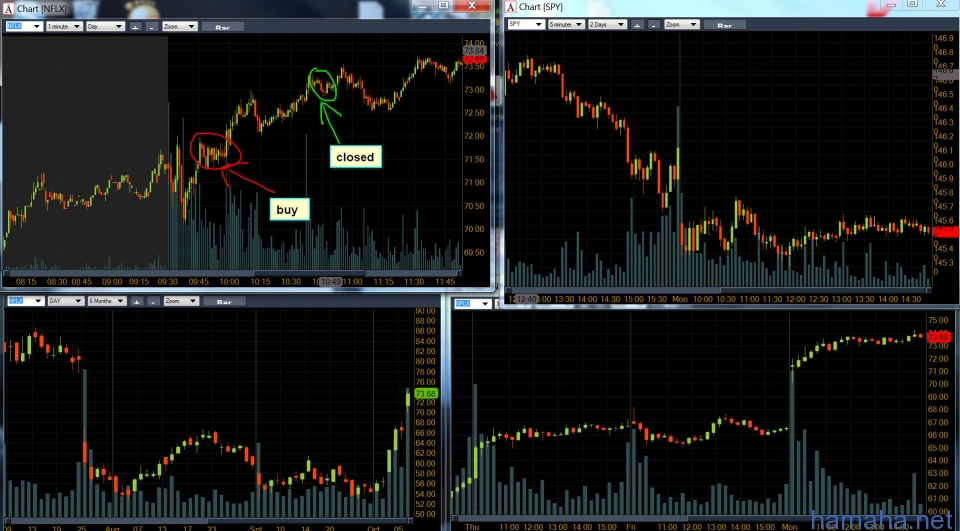
Task: Click the minus zoom-out button in SPY chart
Action: coord(654,24)
